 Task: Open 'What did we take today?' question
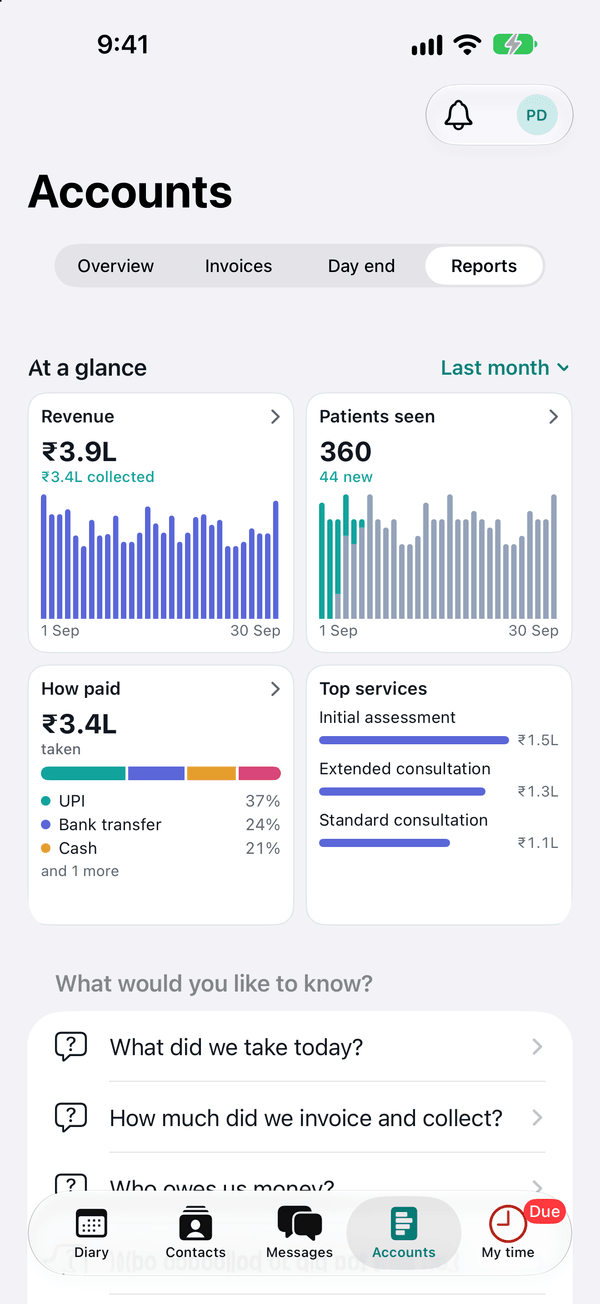[x=300, y=1046]
